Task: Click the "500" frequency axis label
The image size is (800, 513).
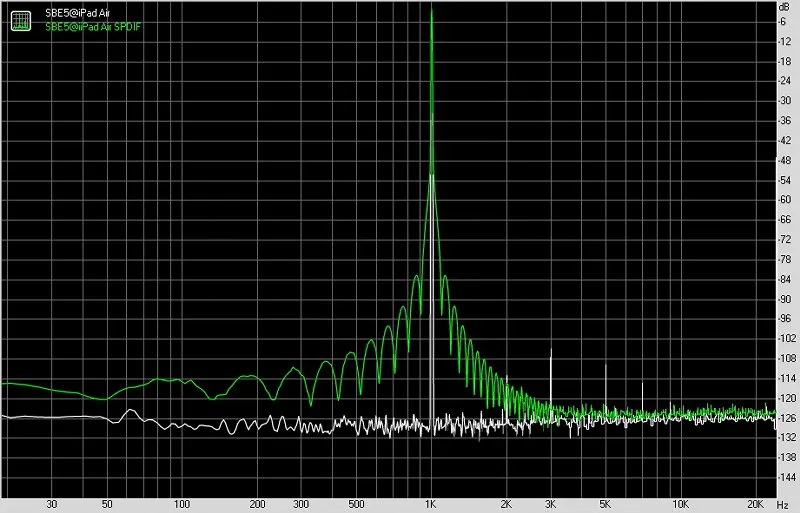Action: [x=356, y=504]
